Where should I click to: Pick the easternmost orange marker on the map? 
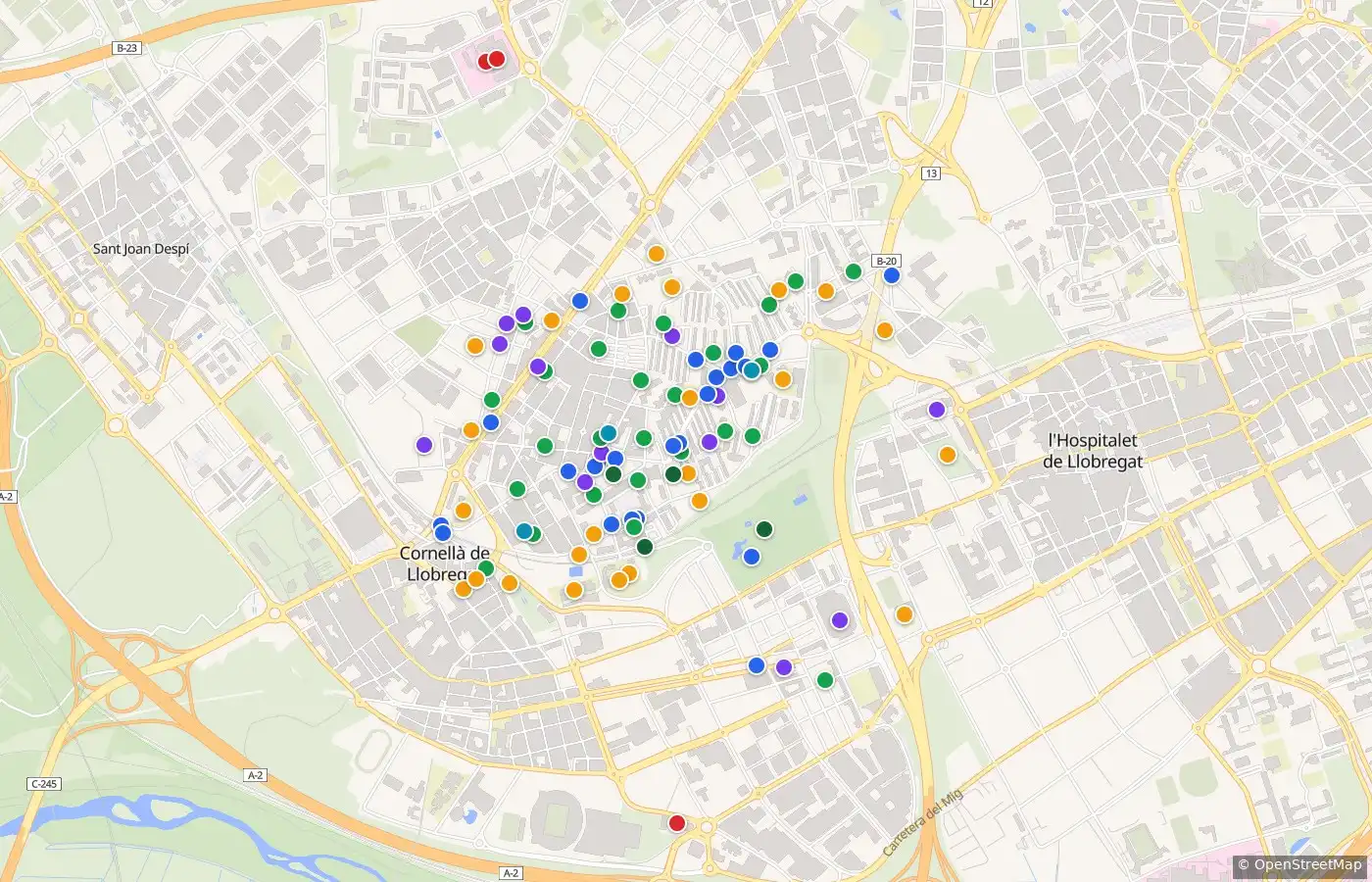[x=948, y=455]
